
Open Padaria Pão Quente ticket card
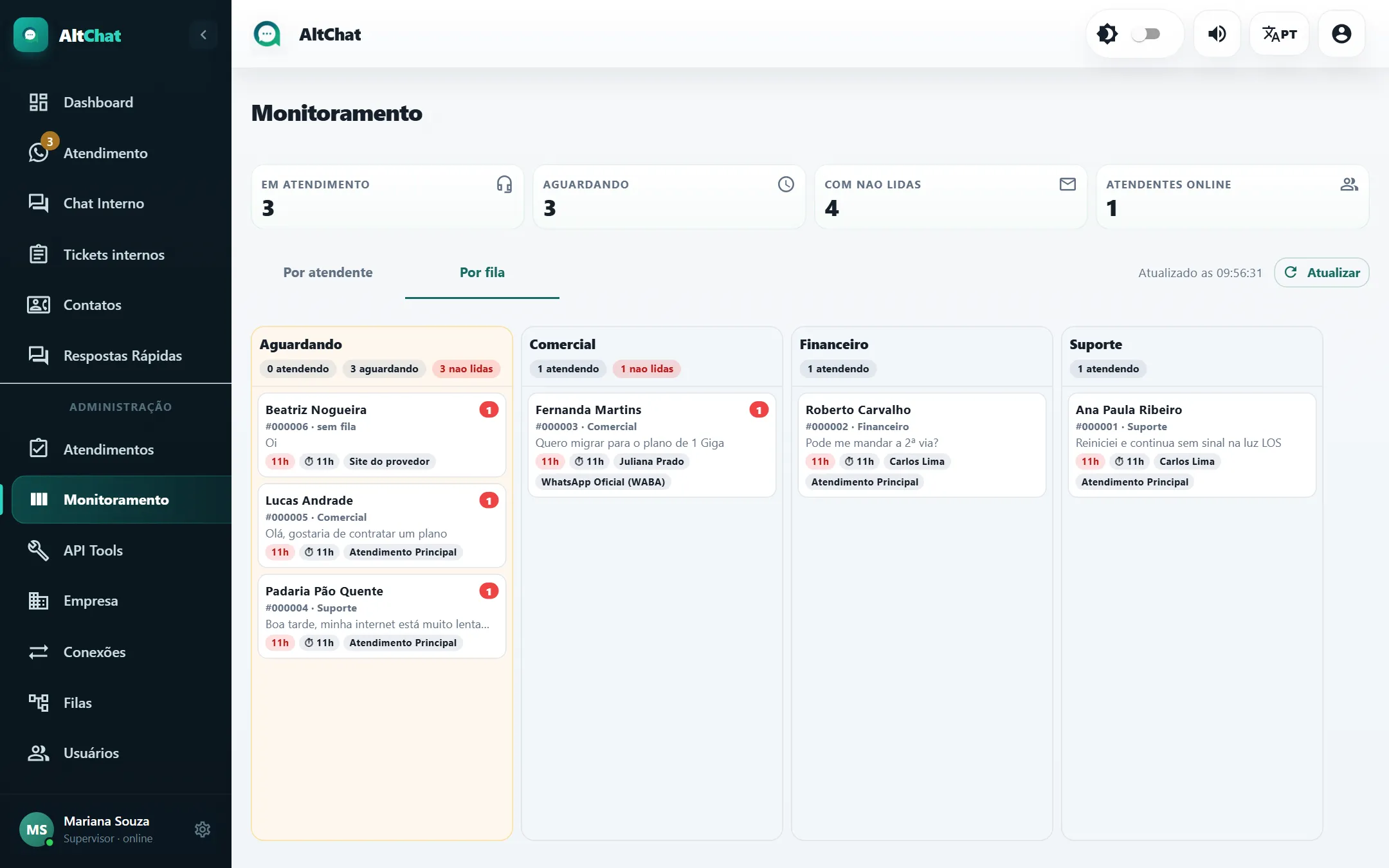(x=382, y=616)
